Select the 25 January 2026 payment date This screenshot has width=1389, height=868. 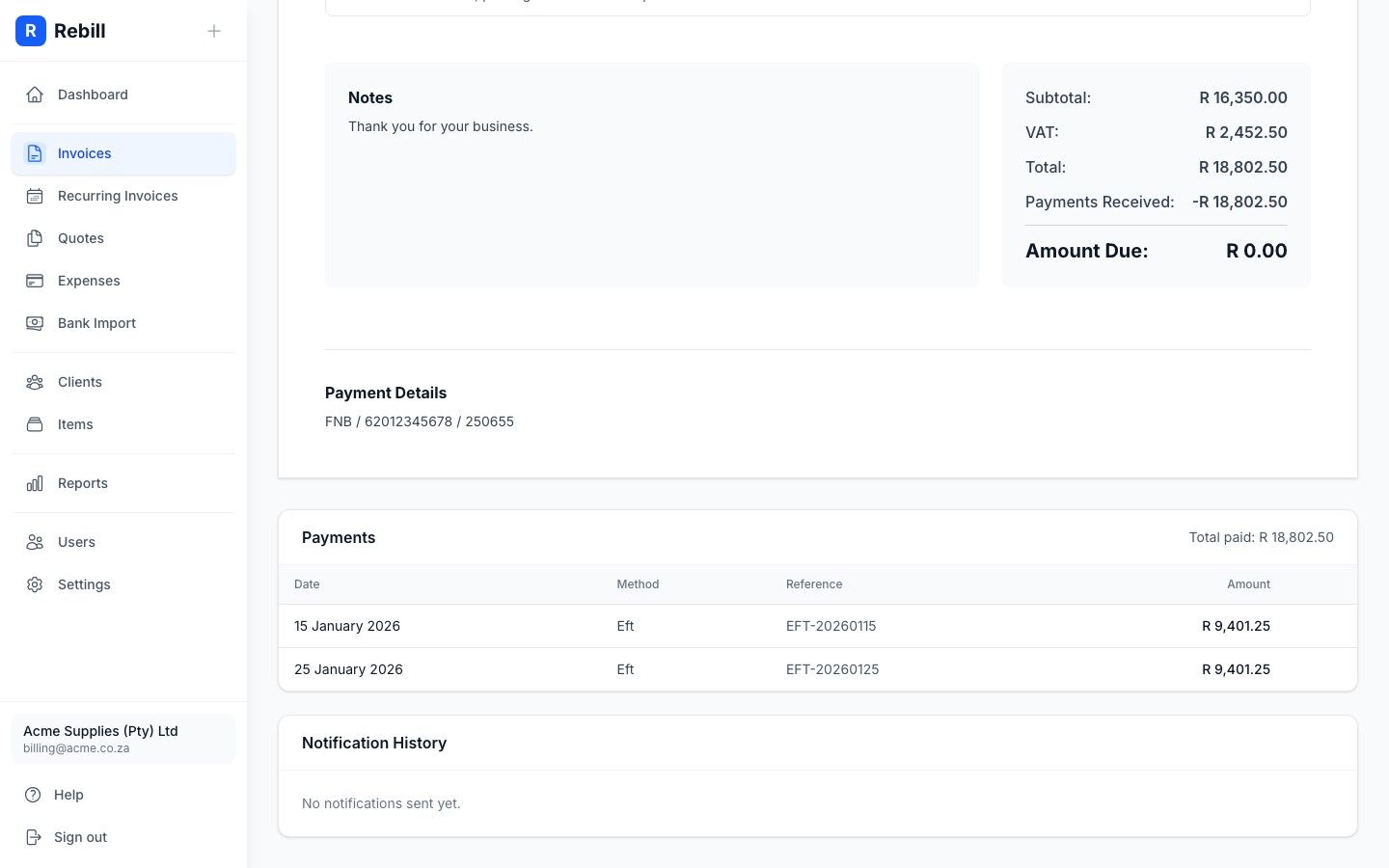point(348,669)
